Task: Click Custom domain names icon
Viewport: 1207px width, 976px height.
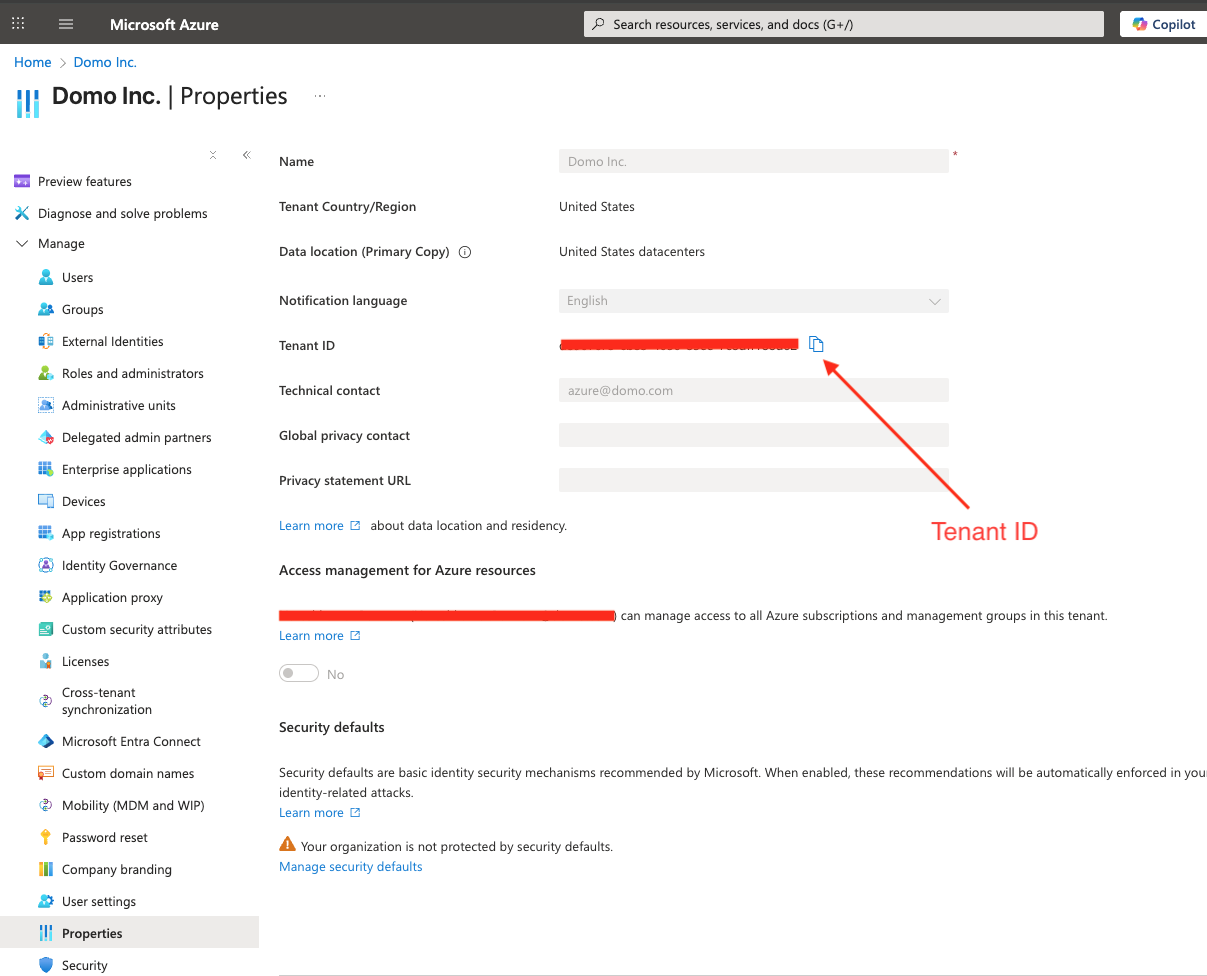Action: pos(46,773)
